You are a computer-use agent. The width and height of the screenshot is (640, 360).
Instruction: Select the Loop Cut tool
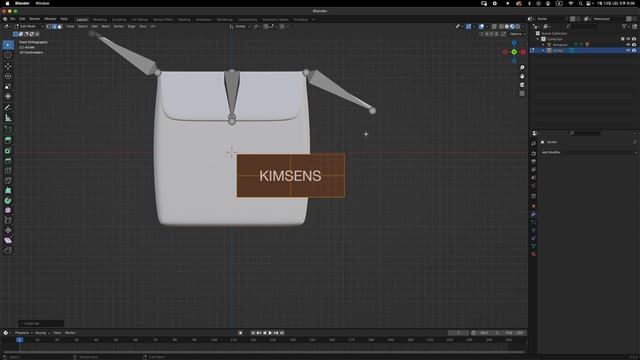[x=8, y=171]
